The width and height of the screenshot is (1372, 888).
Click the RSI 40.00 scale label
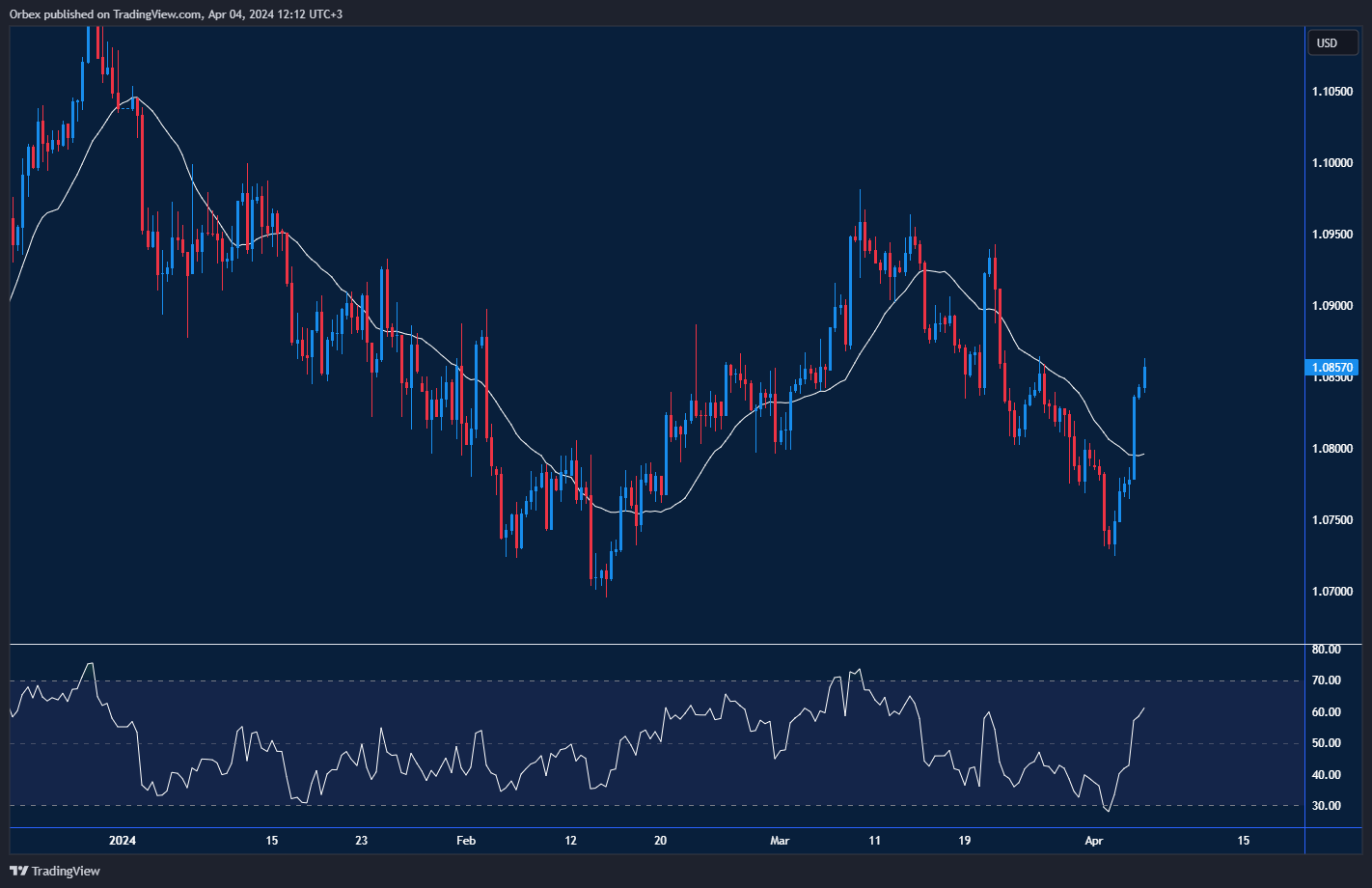pyautogui.click(x=1327, y=775)
